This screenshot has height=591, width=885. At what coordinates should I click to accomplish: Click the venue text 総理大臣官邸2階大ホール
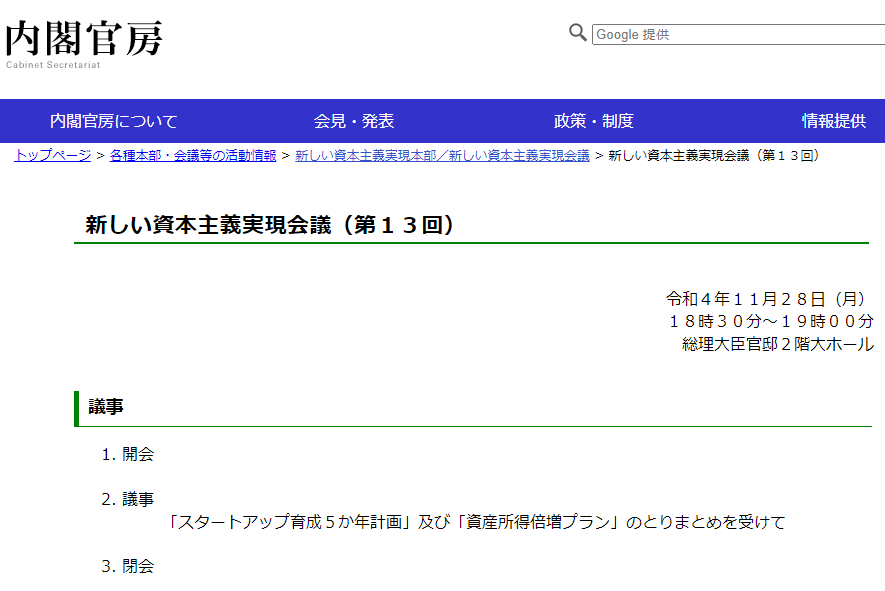tap(778, 344)
